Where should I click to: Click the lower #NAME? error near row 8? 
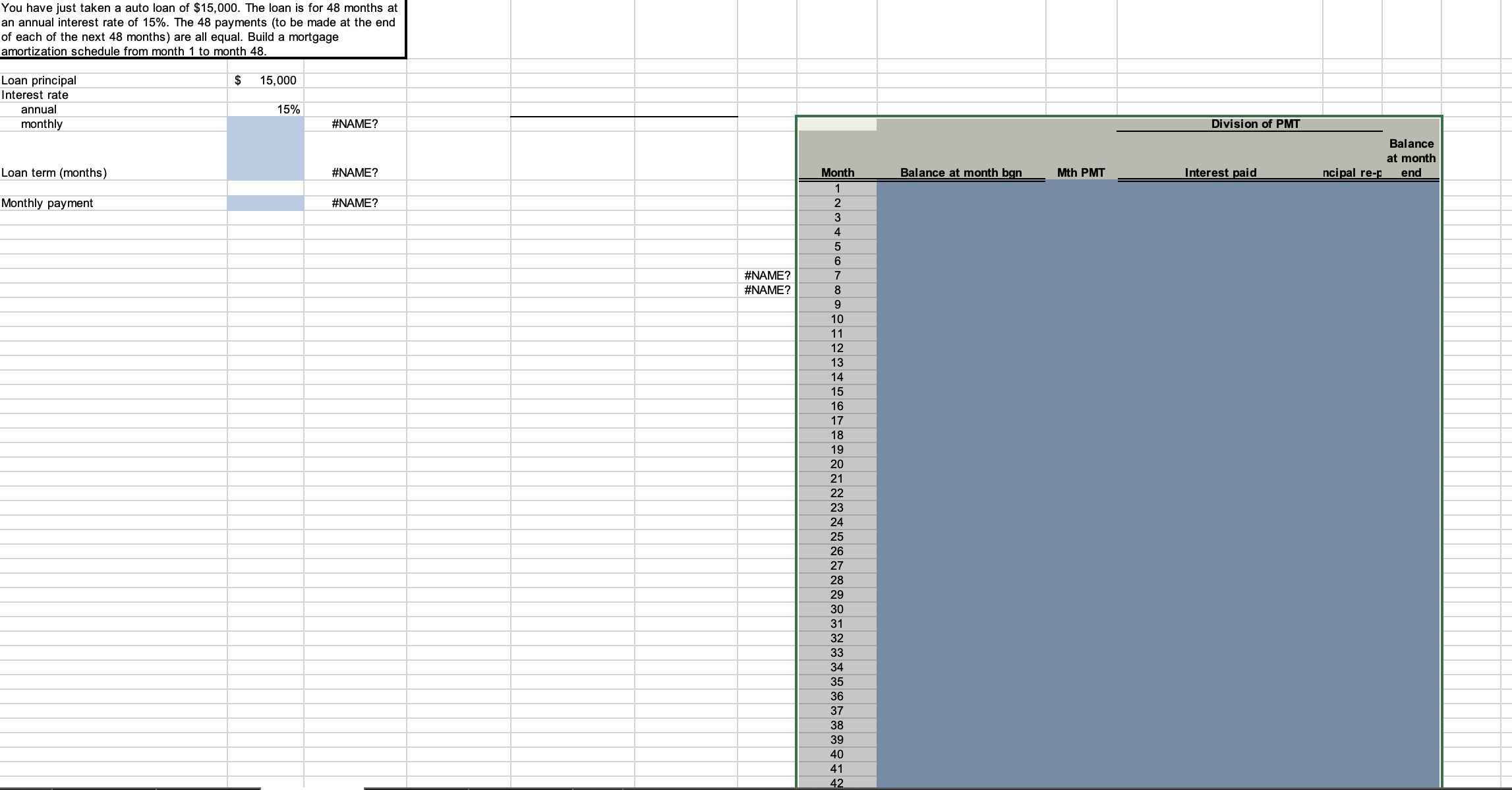point(767,289)
